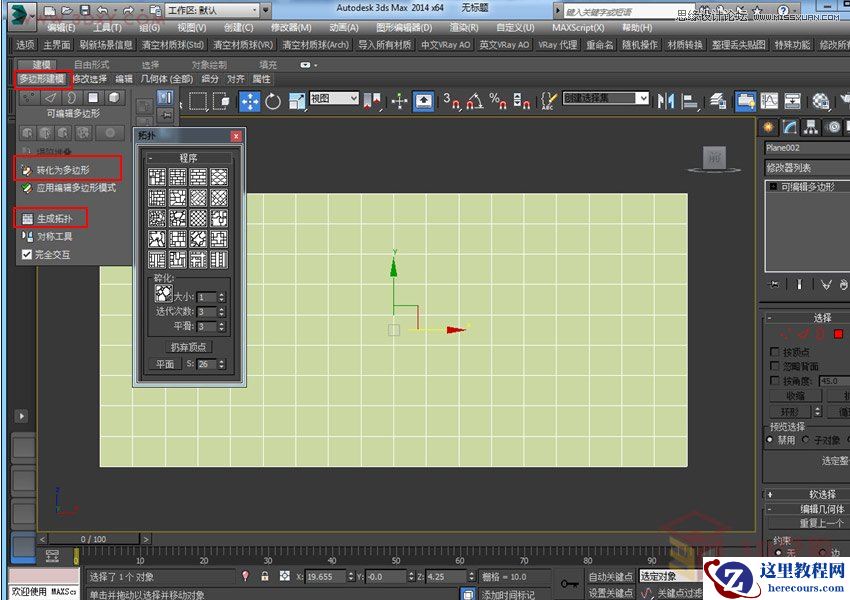Pick the brick pattern in the Topology dialog

coord(198,178)
